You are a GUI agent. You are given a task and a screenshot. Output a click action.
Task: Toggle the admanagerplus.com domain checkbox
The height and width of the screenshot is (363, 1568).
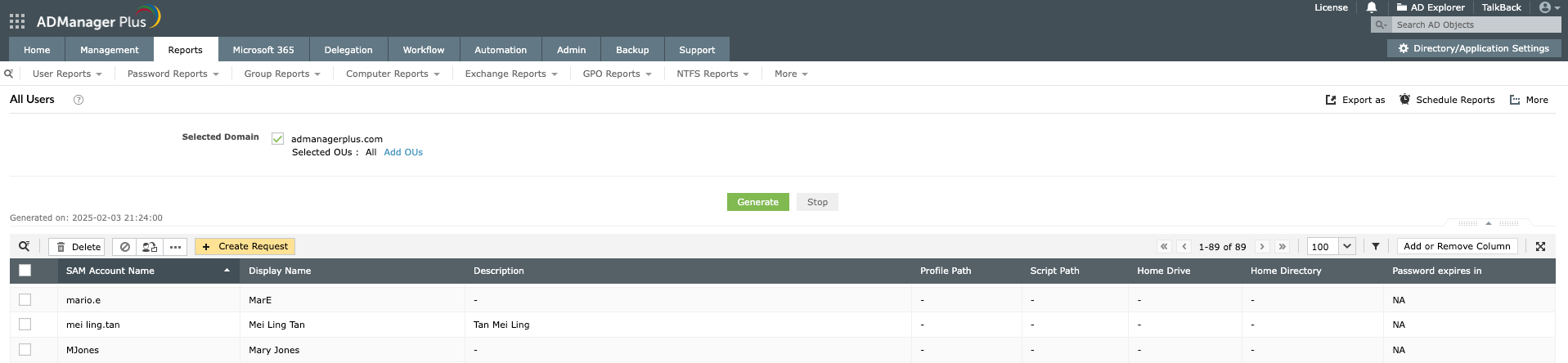point(278,138)
